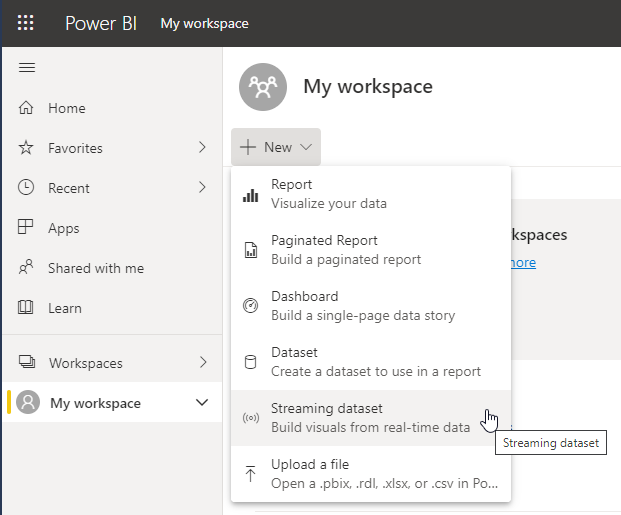Click the 'Build a paginated report' description

(346, 259)
